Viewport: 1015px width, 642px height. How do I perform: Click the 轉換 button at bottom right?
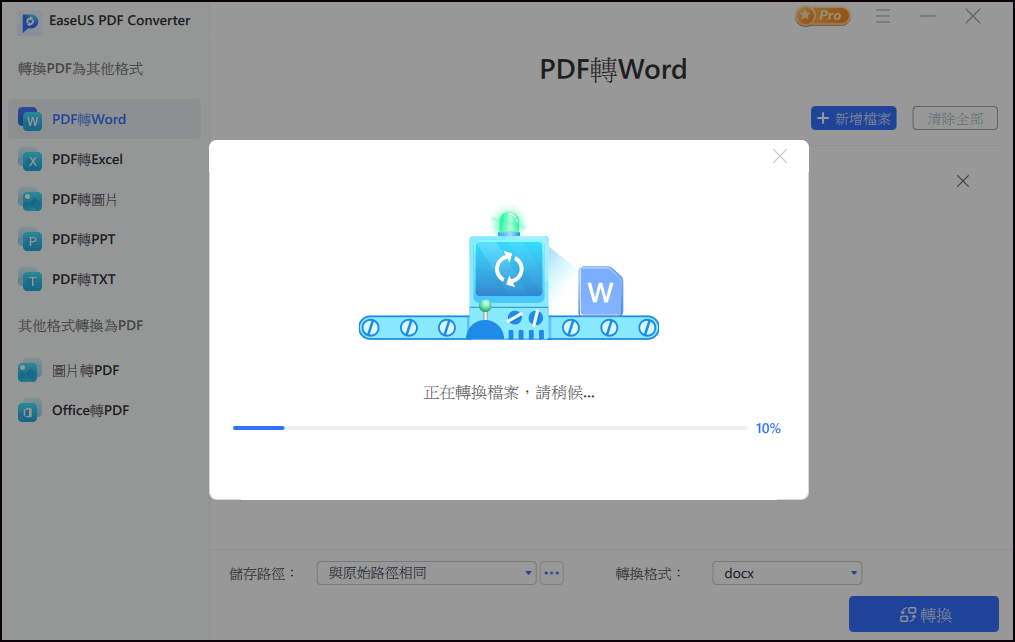(923, 613)
